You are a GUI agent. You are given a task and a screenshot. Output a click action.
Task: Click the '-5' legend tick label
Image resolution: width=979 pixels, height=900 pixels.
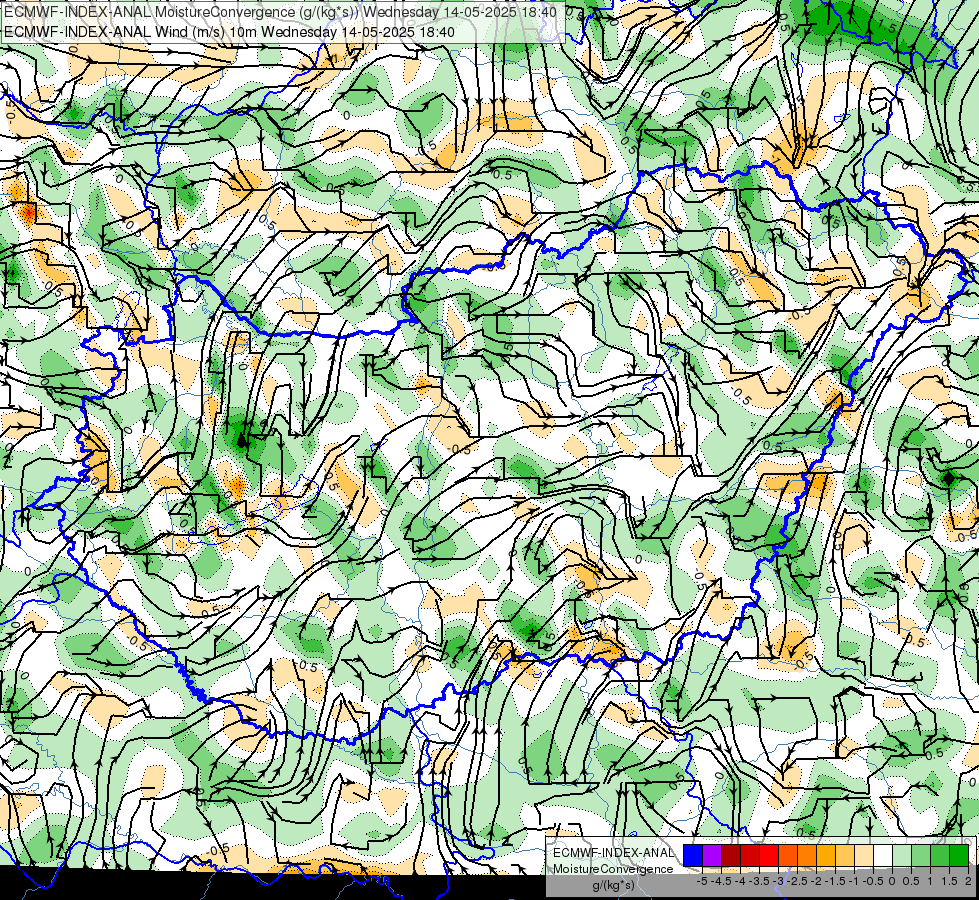[702, 881]
